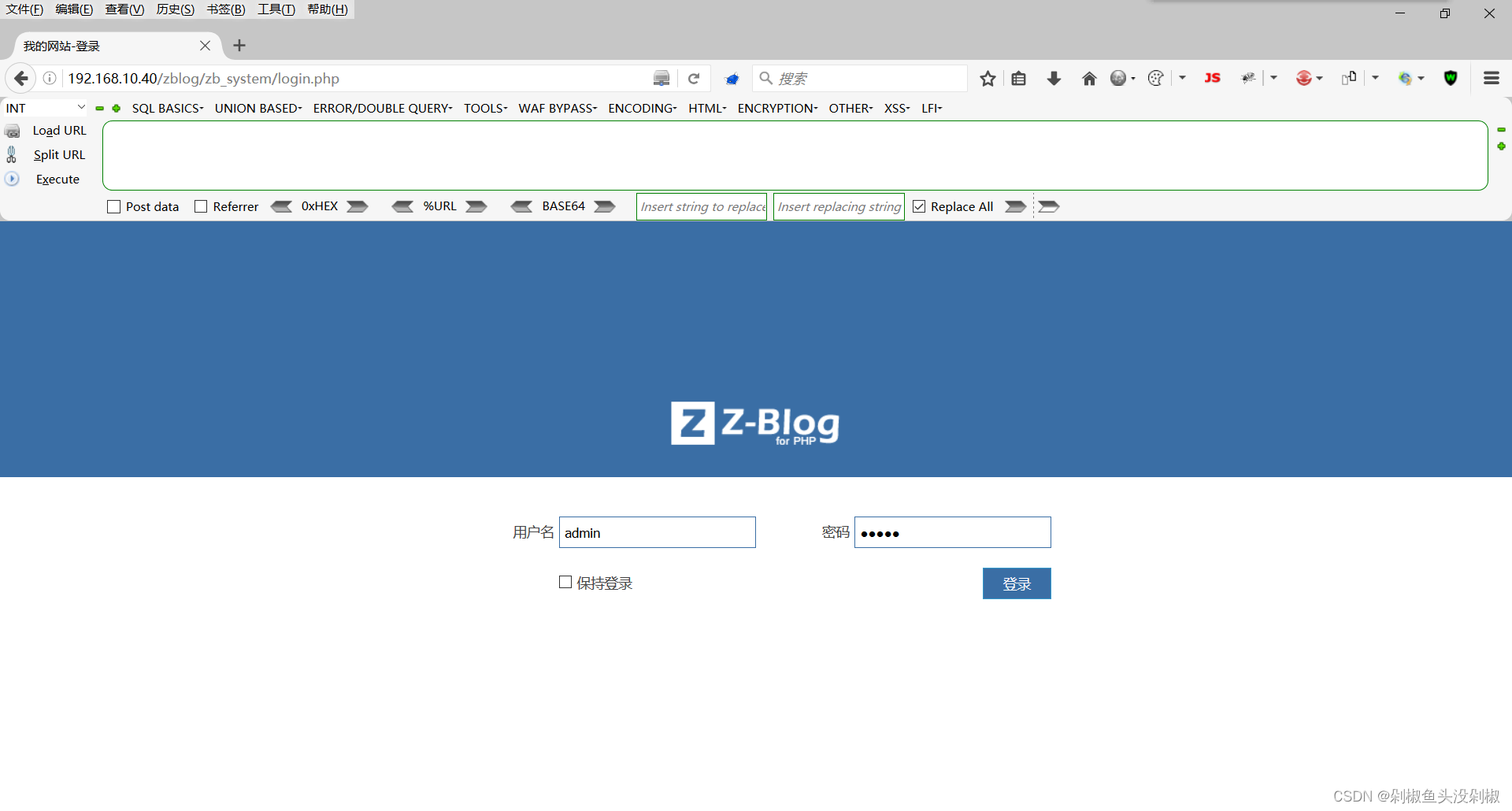Image resolution: width=1512 pixels, height=811 pixels.
Task: Enable the Post data checkbox
Action: pos(113,206)
